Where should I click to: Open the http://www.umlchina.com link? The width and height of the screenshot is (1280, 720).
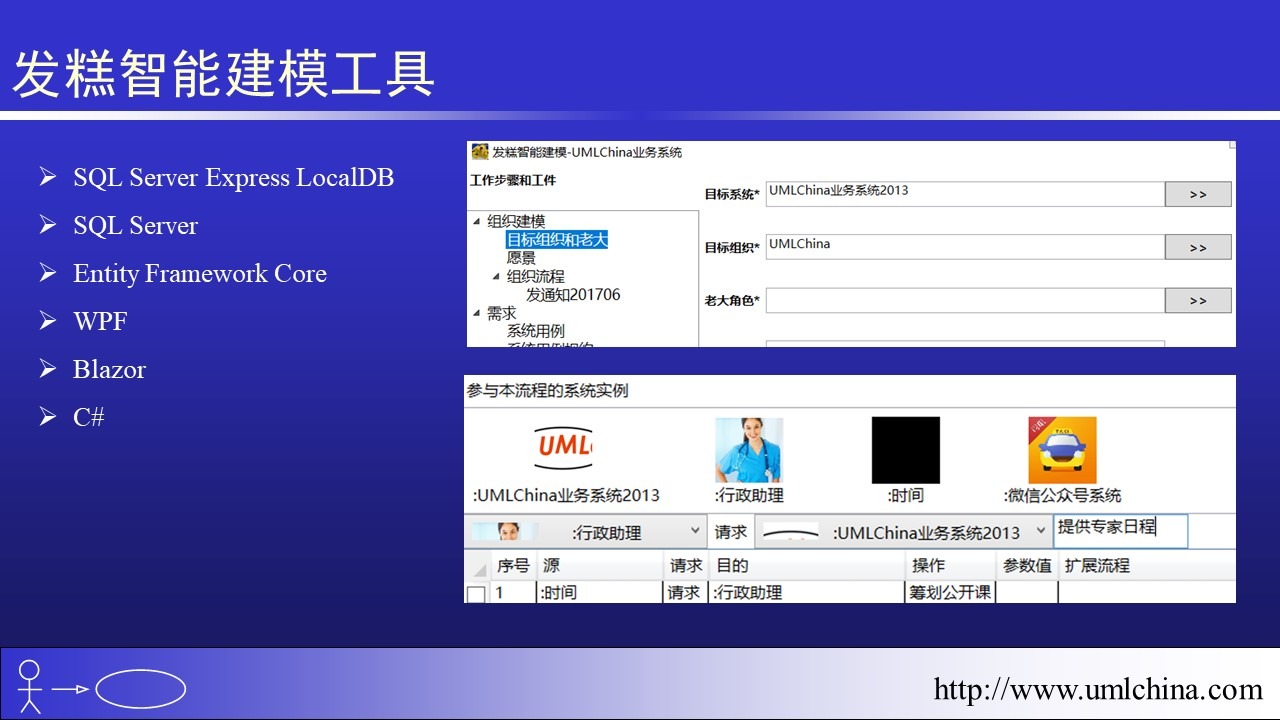click(x=1098, y=689)
